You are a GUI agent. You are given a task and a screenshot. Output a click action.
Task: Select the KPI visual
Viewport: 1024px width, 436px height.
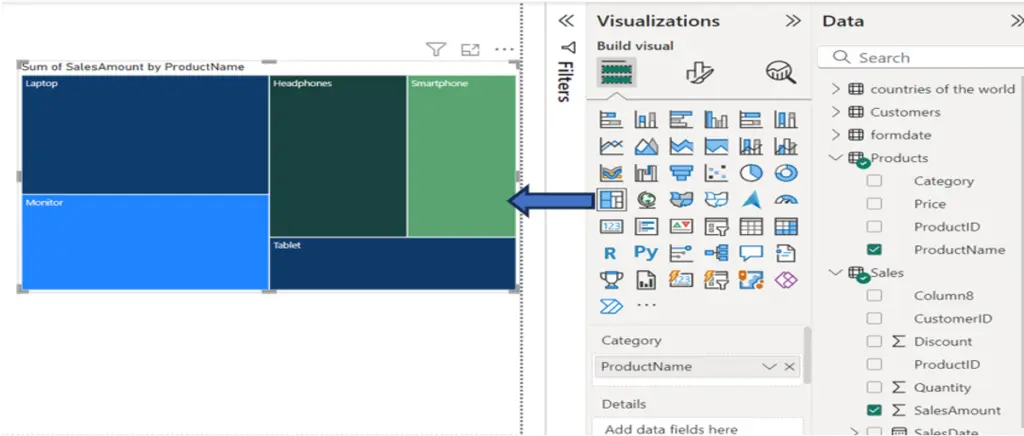(681, 226)
